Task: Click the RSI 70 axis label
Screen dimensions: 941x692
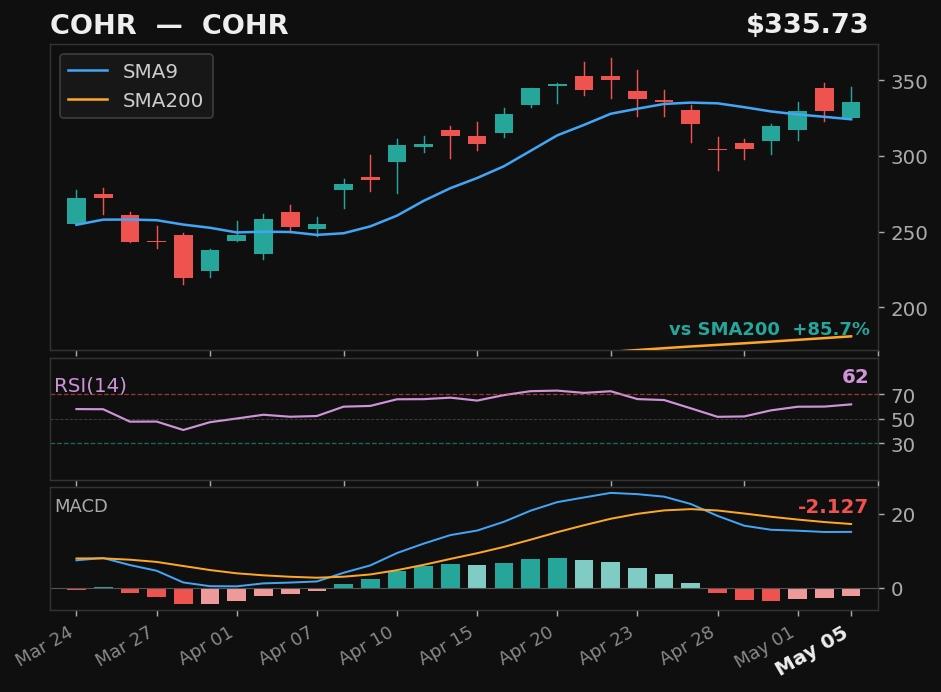Action: click(x=903, y=396)
